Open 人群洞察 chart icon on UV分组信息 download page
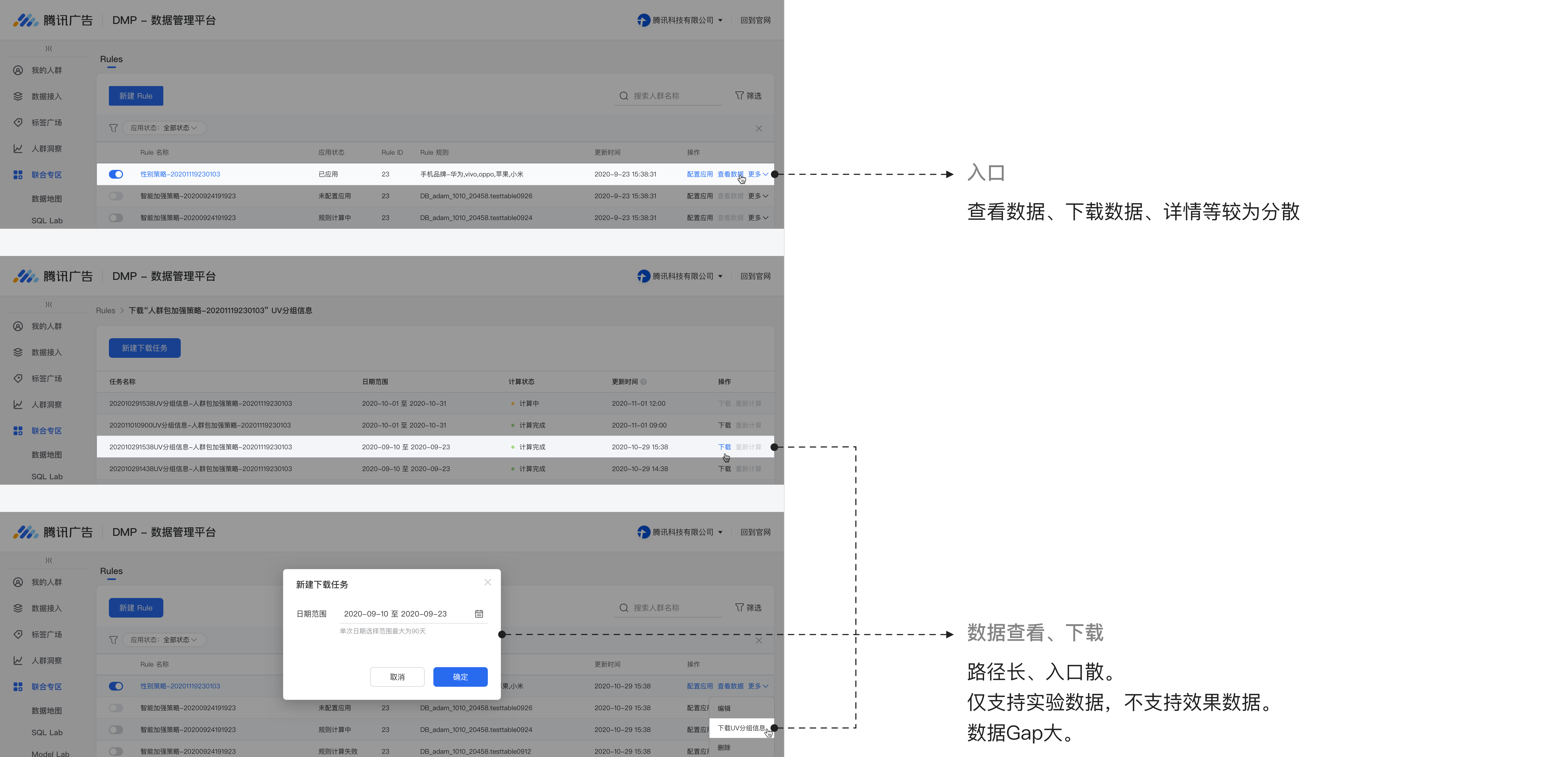 pos(18,405)
